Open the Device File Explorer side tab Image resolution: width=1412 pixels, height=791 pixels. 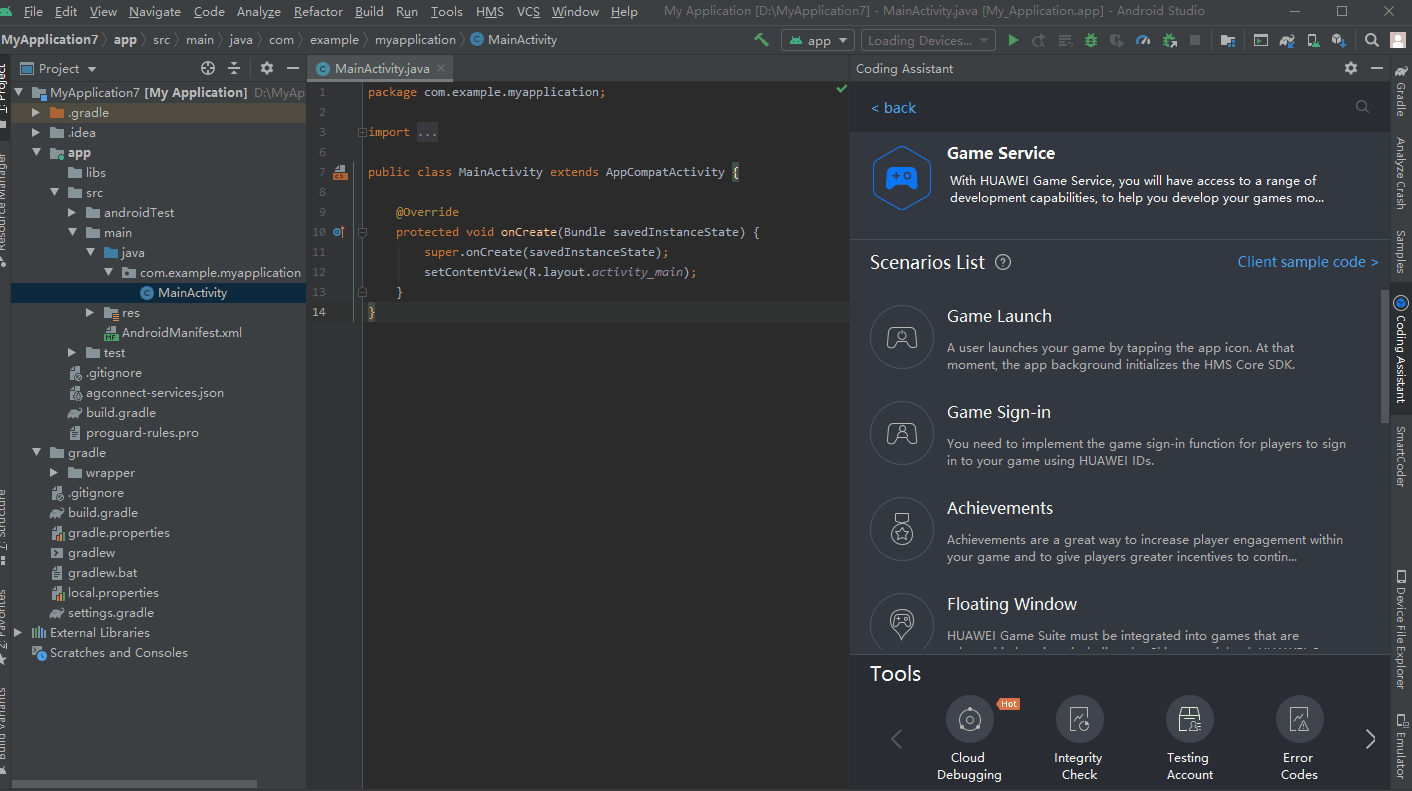tap(1400, 630)
